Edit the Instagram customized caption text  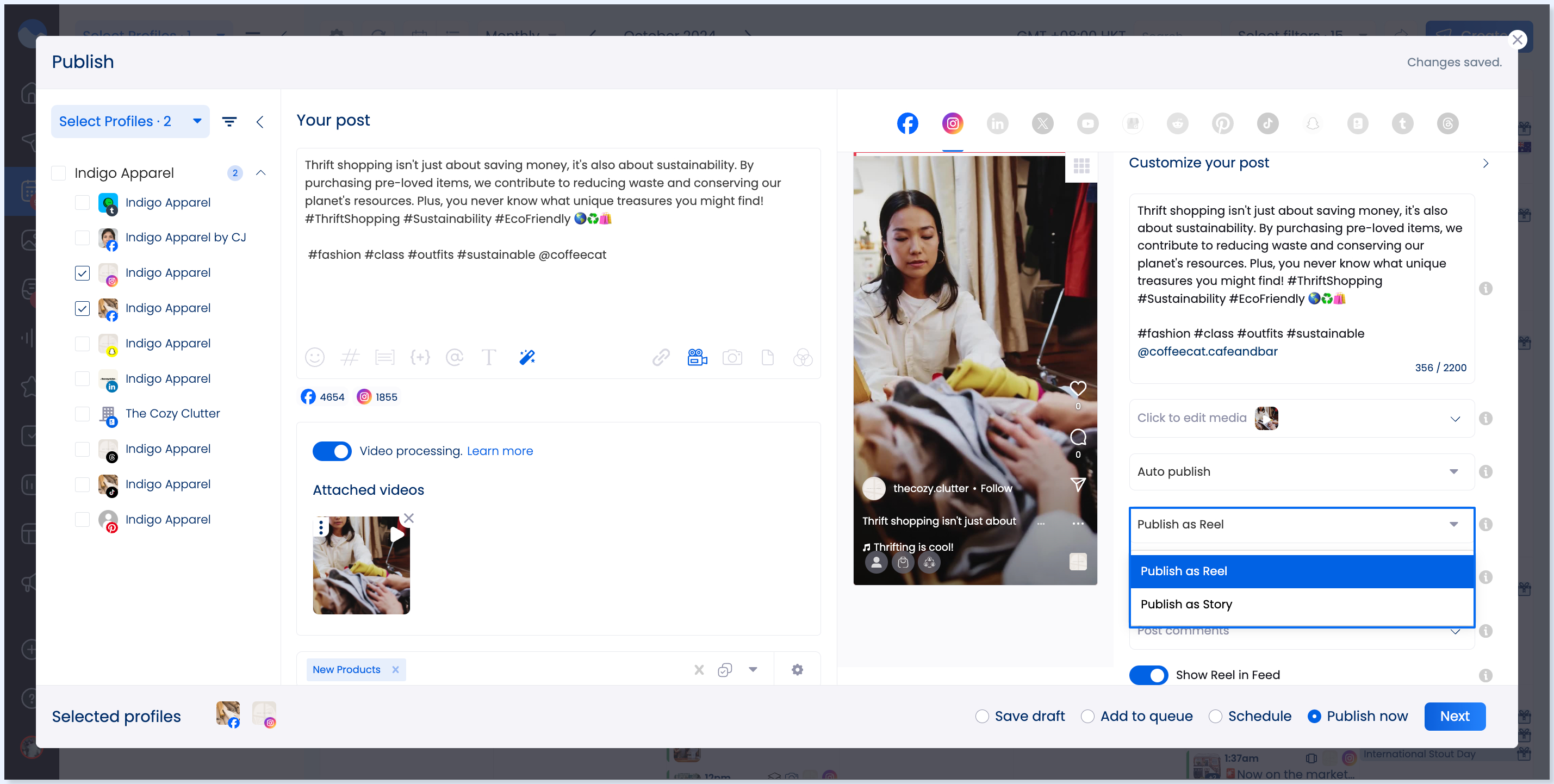[x=1301, y=281]
